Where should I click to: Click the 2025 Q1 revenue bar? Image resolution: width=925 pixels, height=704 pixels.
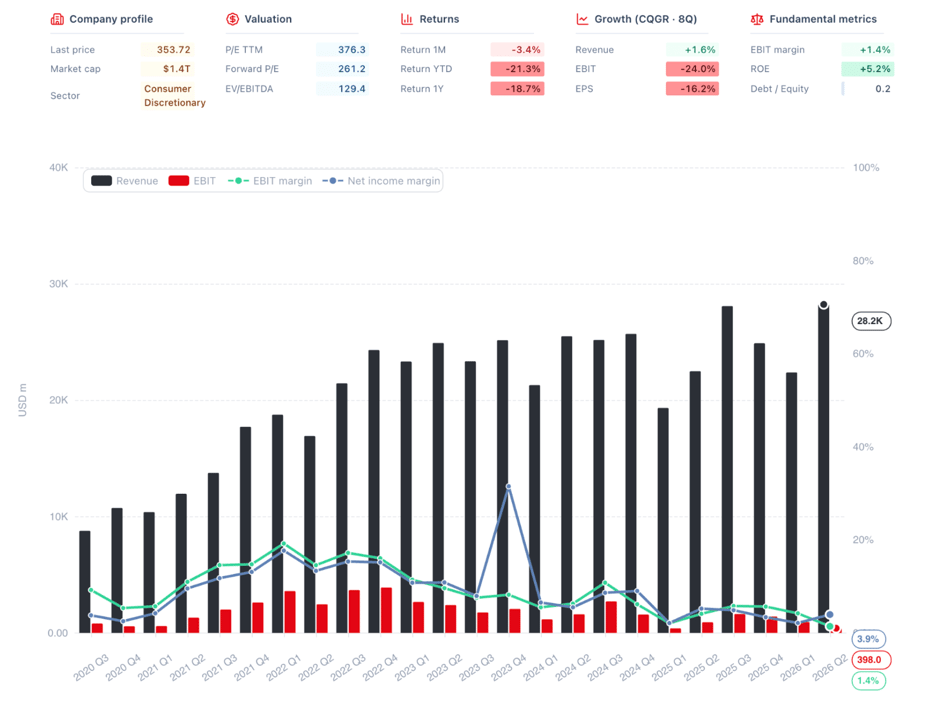[663, 520]
